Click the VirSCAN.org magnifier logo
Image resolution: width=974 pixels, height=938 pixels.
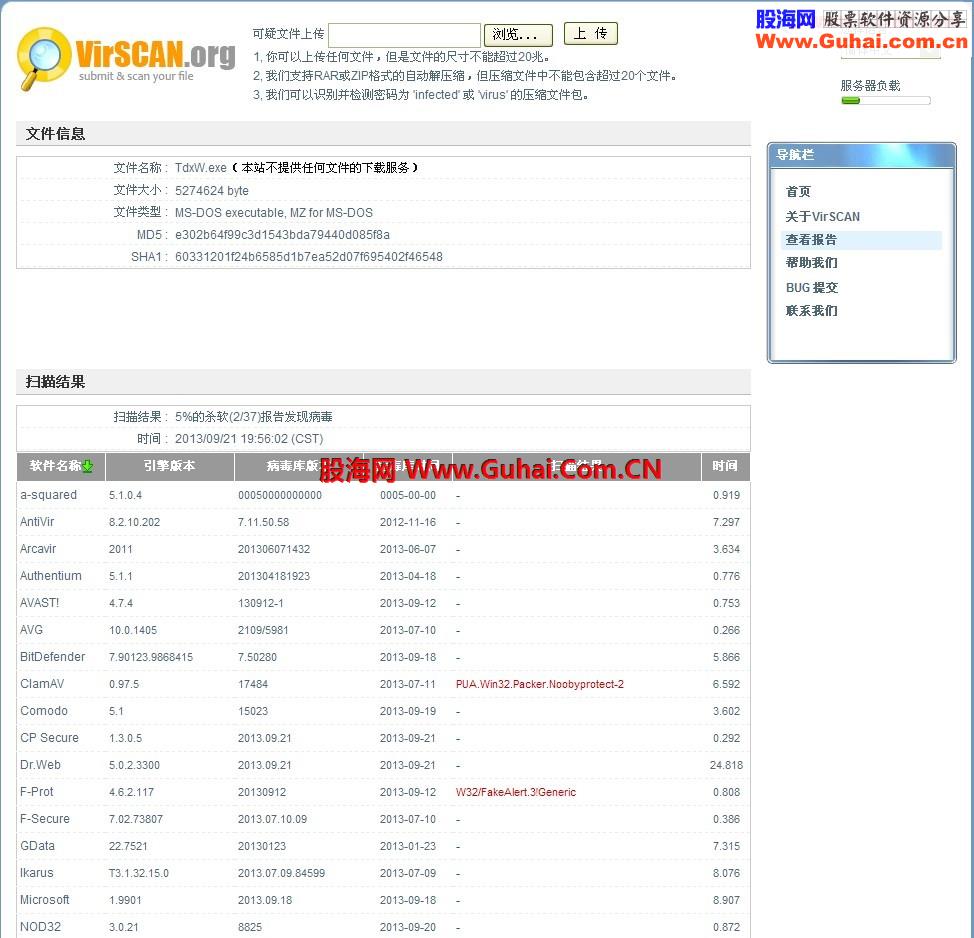click(127, 58)
